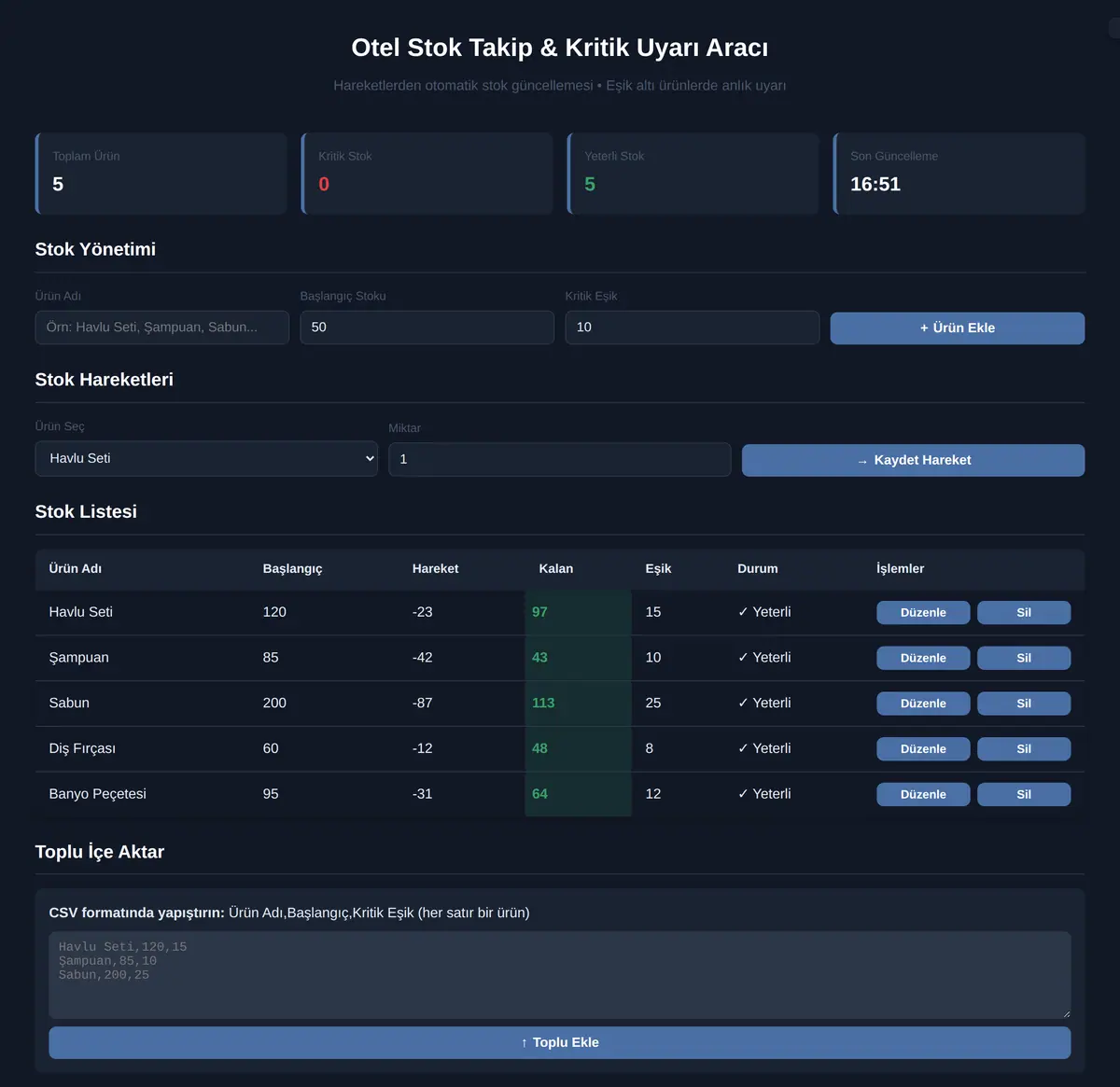
Task: Click Sil for Banyo Peçetesi
Action: 1024,794
